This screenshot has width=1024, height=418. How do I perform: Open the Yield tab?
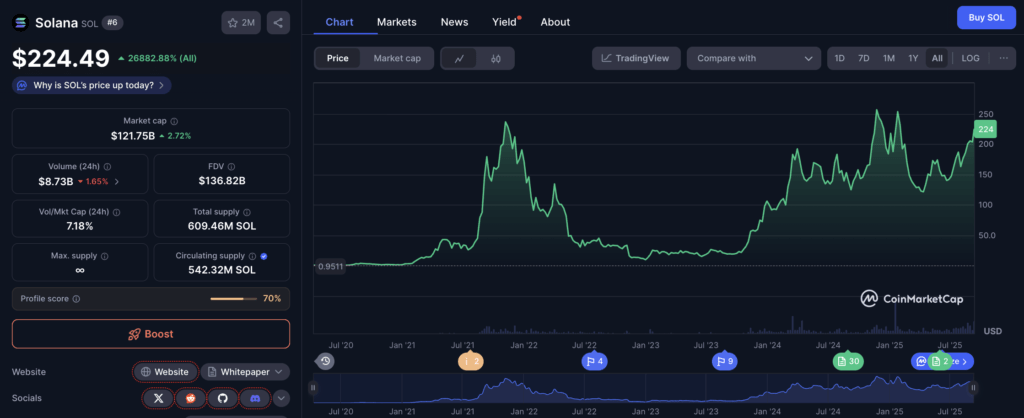504,22
